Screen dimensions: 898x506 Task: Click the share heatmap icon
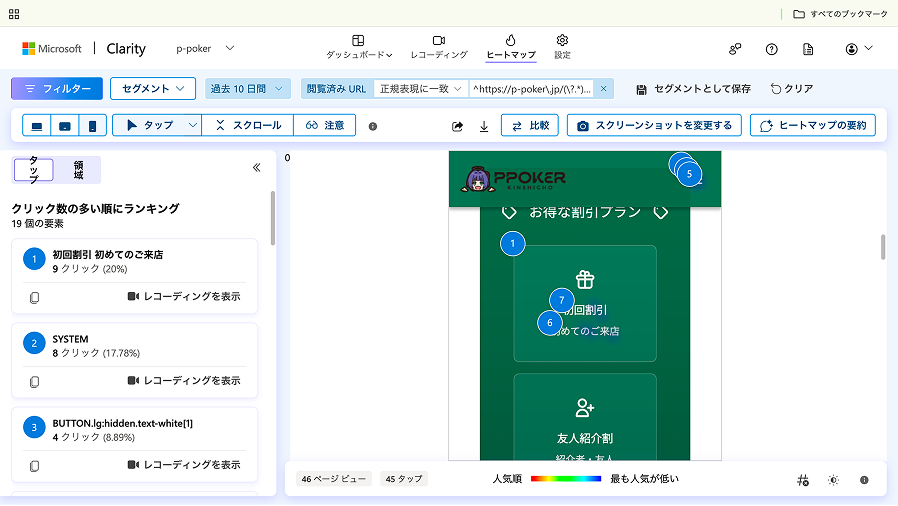click(457, 126)
